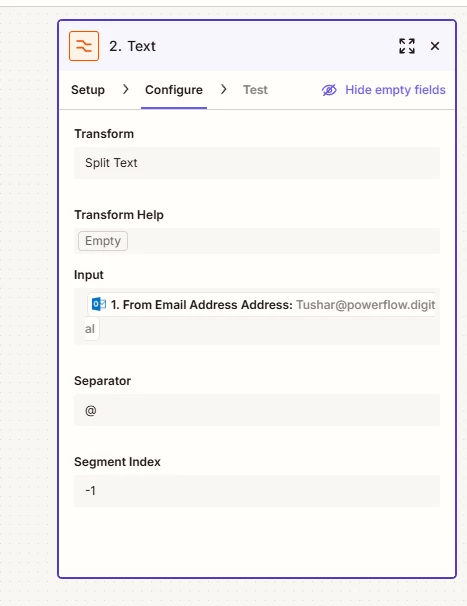The width and height of the screenshot is (467, 606).
Task: Open the Transform dropdown showing Split Text
Action: point(257,163)
